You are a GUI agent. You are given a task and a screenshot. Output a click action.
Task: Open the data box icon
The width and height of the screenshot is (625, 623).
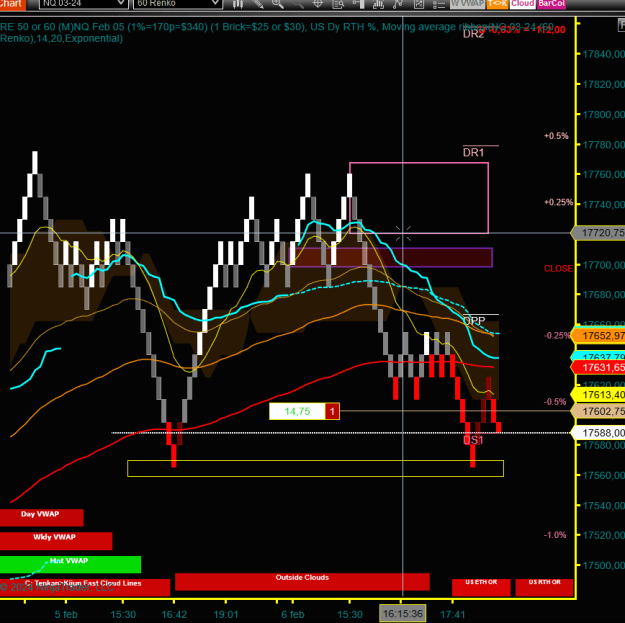(x=338, y=4)
